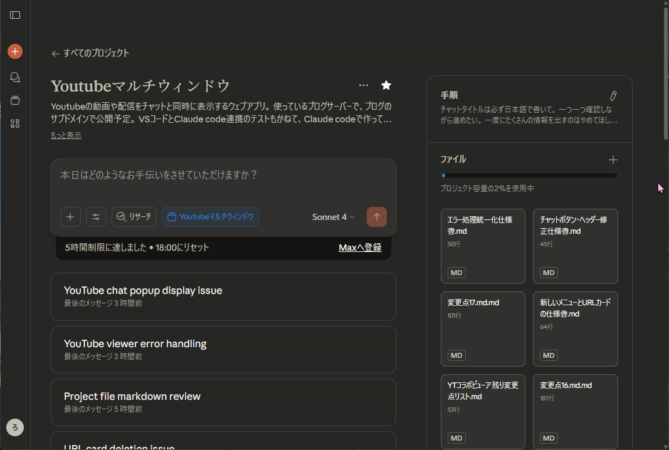This screenshot has width=669, height=450.
Task: Add a file with ファイル plus icon
Action: [x=613, y=160]
